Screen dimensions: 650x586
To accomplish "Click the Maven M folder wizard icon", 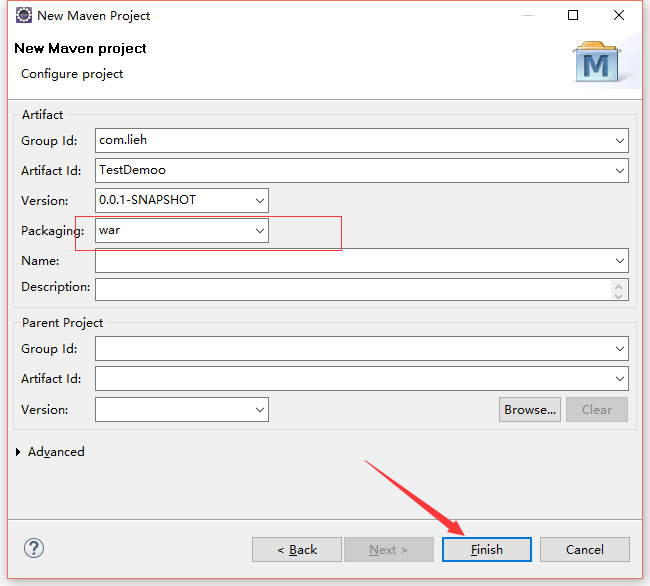I will coord(597,62).
